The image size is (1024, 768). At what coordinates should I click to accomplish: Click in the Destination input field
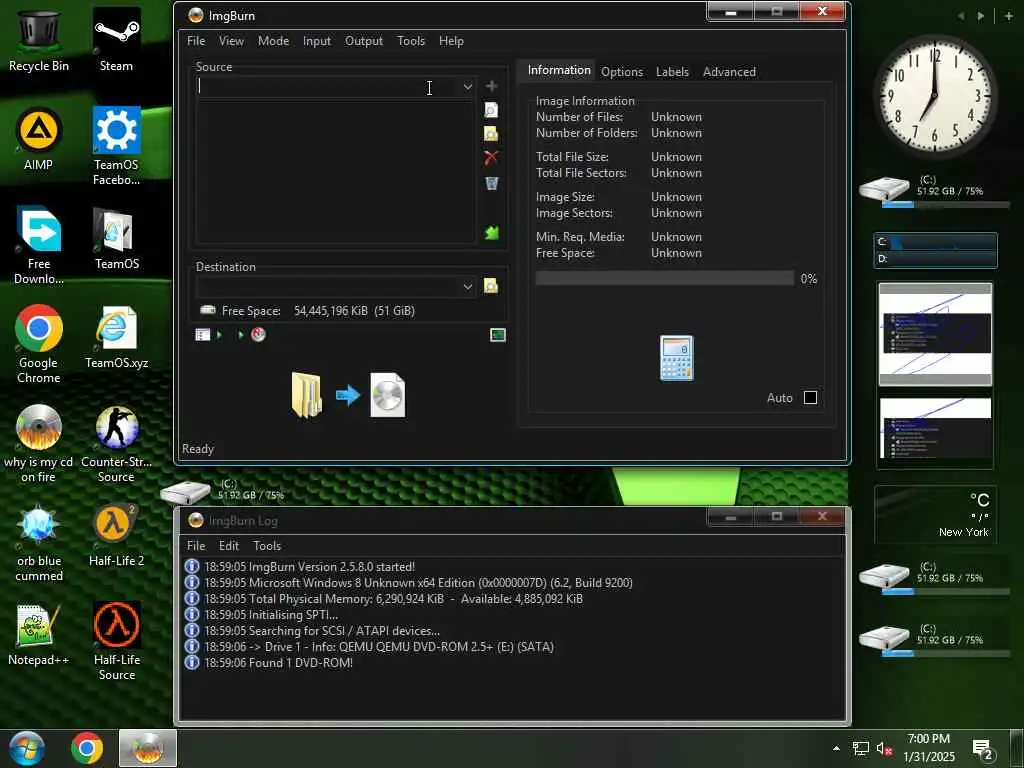(328, 287)
